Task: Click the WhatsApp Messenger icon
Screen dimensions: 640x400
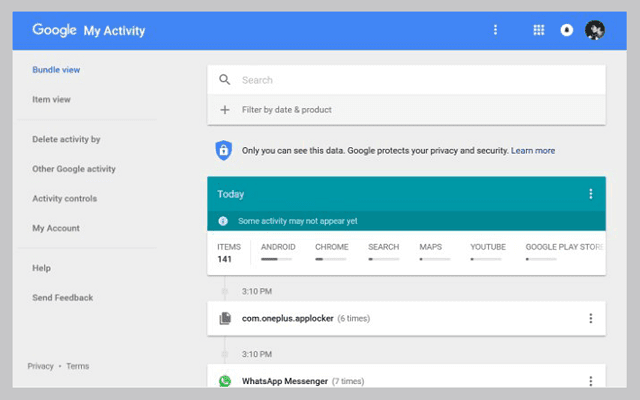Action: pyautogui.click(x=225, y=381)
